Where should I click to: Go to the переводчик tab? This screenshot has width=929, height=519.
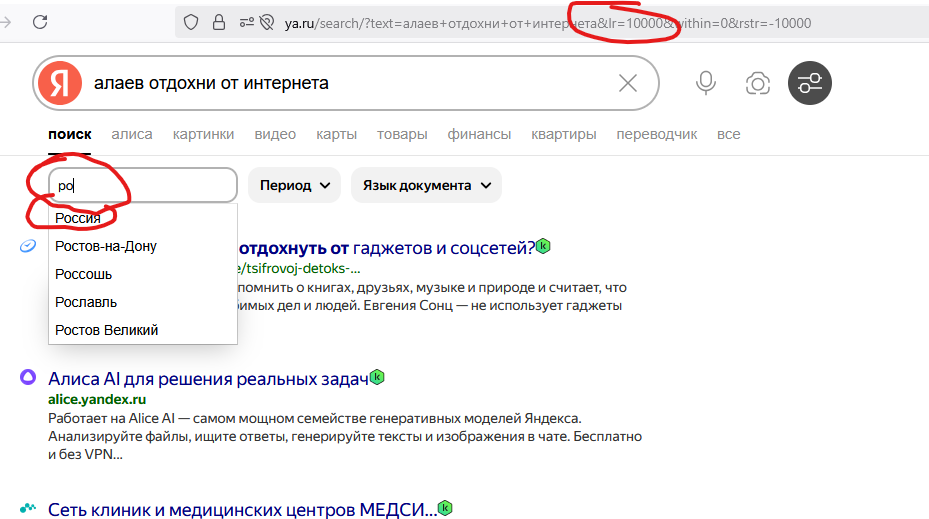(x=657, y=134)
